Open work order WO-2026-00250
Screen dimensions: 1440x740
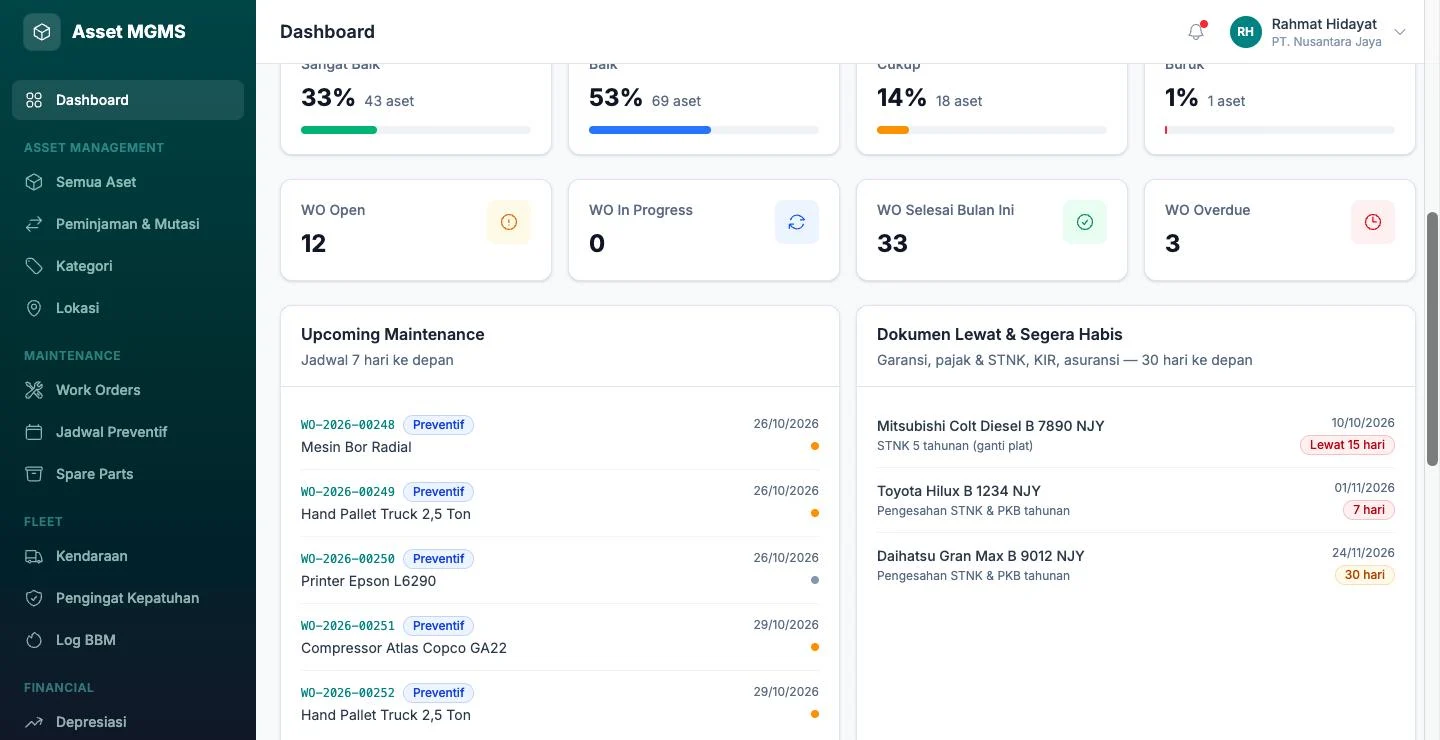tap(348, 559)
